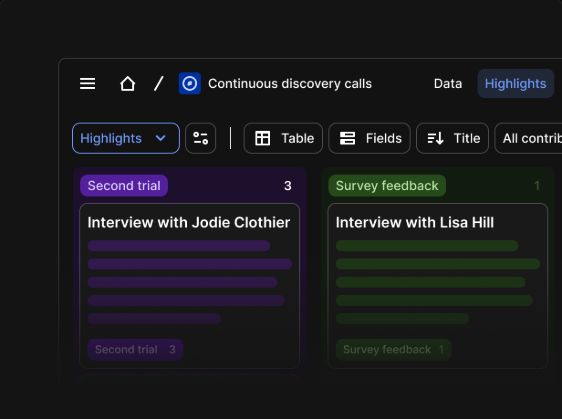Sort by Title button
This screenshot has width=562, height=419.
(452, 138)
